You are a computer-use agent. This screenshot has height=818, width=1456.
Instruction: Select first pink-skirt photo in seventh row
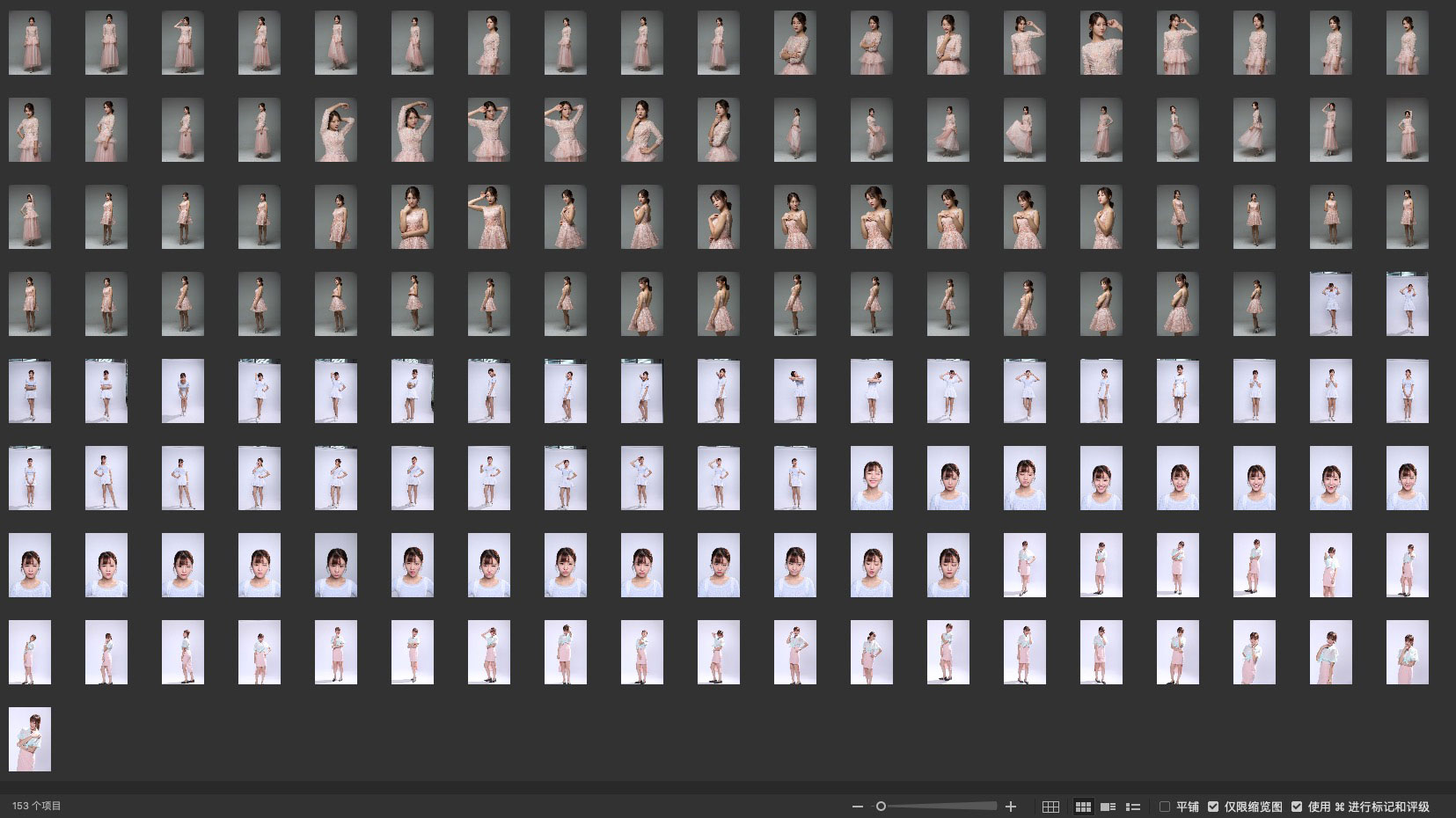[1024, 565]
